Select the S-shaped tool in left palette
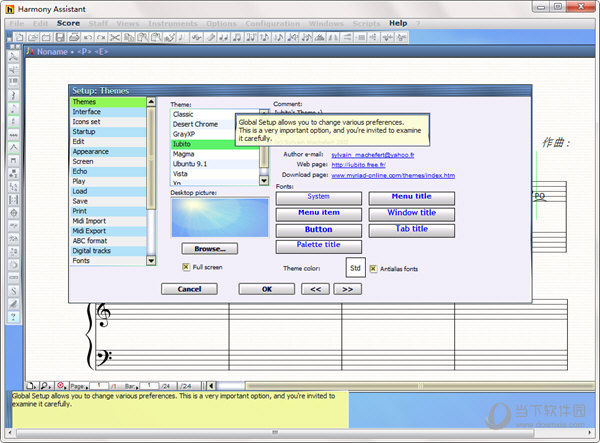The image size is (600, 443). [13, 291]
